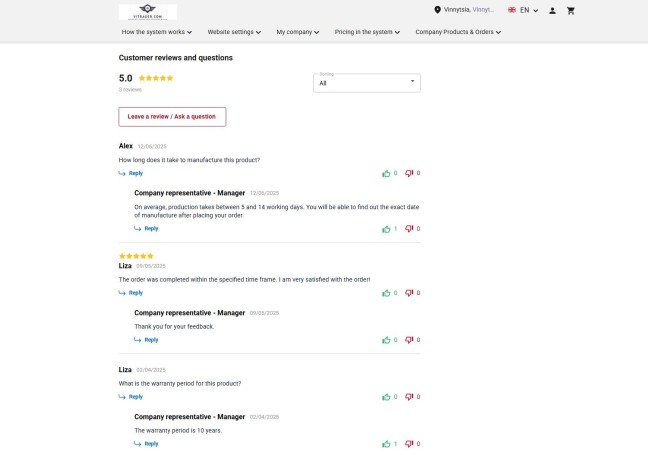
Task: Dislike Liza's warranty period question
Action: (x=409, y=397)
